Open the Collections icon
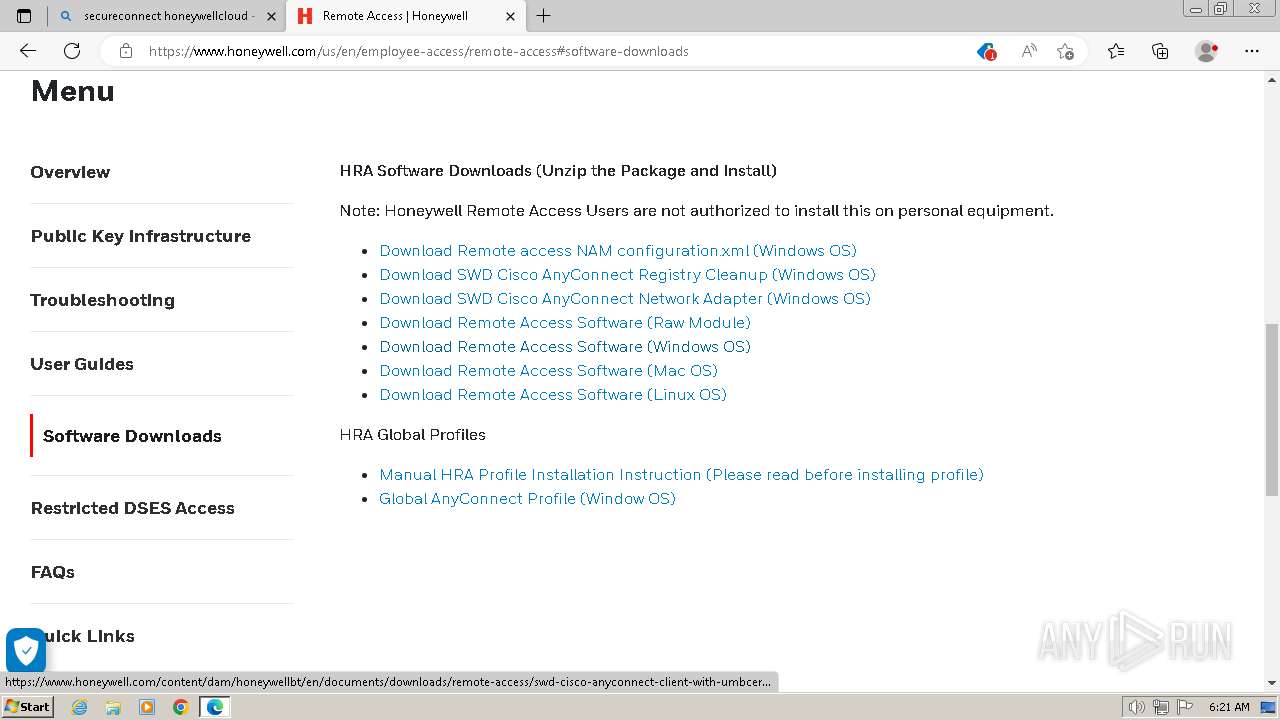The width and height of the screenshot is (1280, 720). pos(1160,51)
